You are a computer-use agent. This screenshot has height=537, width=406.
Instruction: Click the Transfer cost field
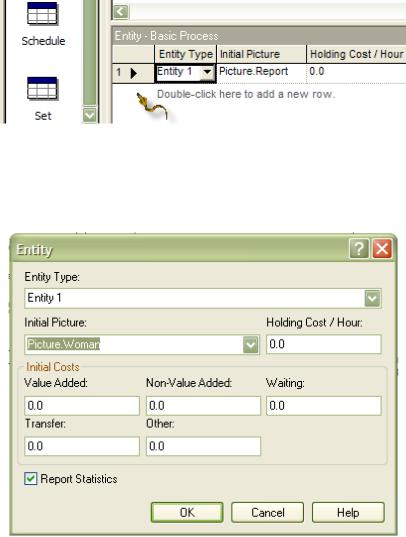click(x=82, y=446)
